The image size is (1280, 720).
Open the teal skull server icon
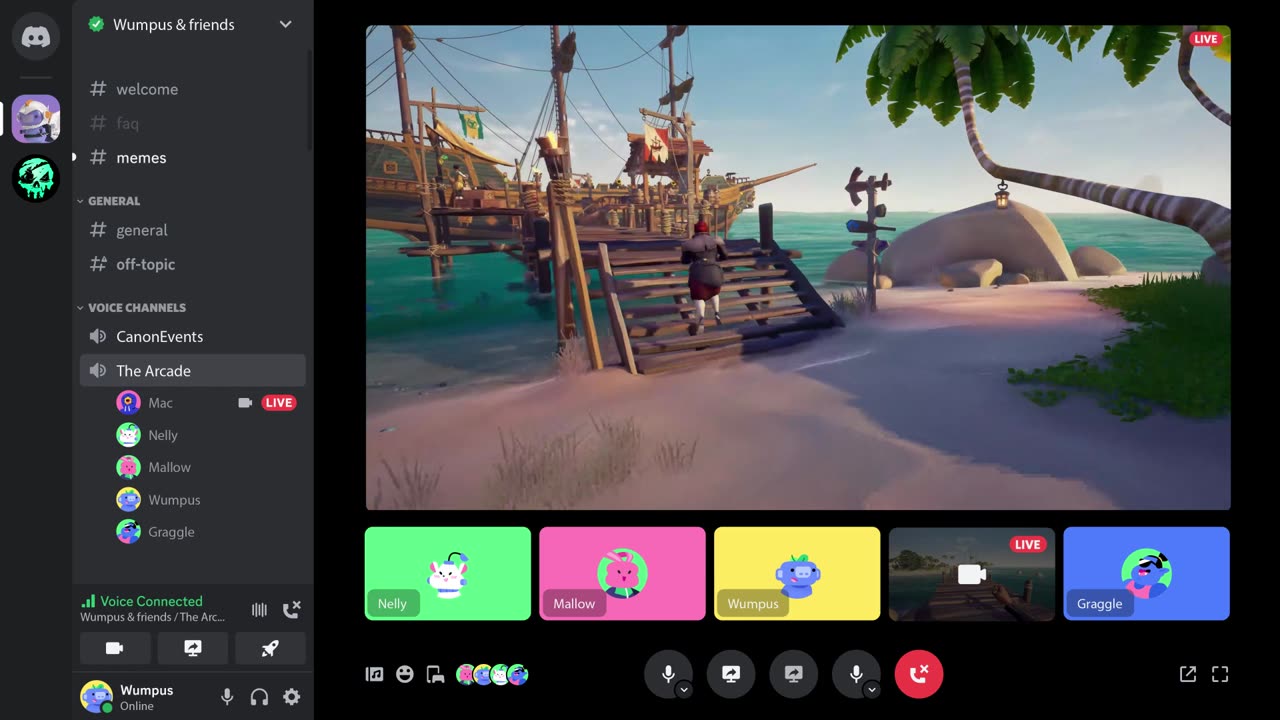tap(36, 178)
